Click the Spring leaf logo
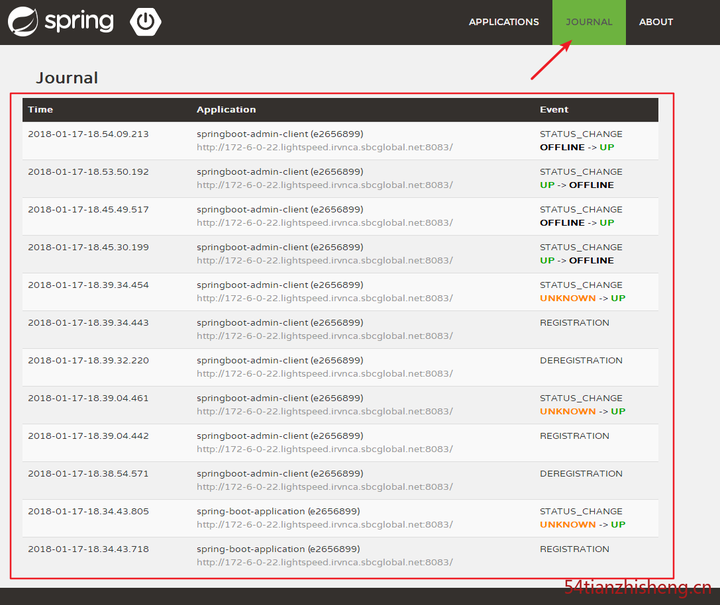The width and height of the screenshot is (720, 605). coord(23,22)
